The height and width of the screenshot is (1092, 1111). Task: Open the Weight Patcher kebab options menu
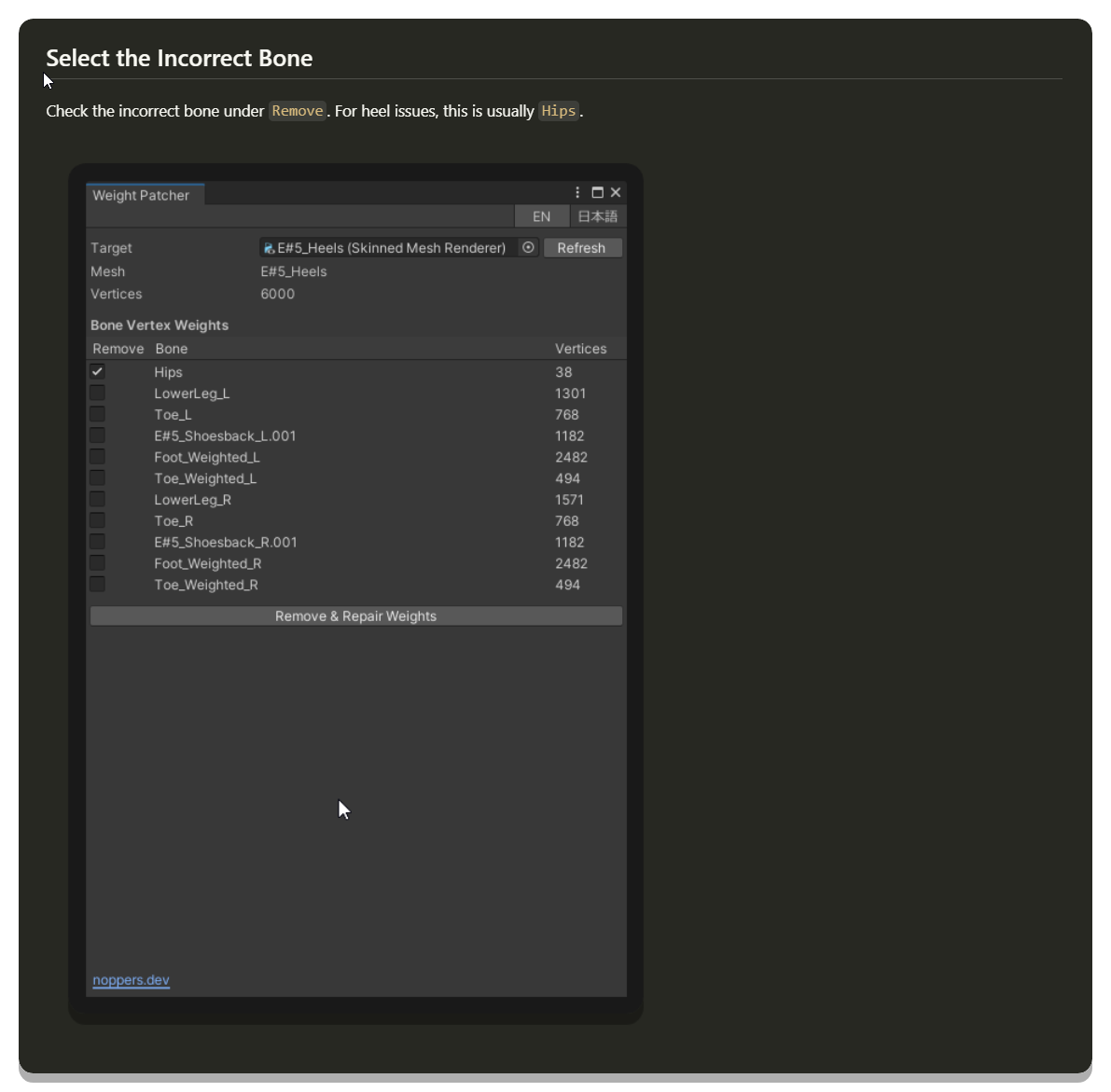pos(577,193)
